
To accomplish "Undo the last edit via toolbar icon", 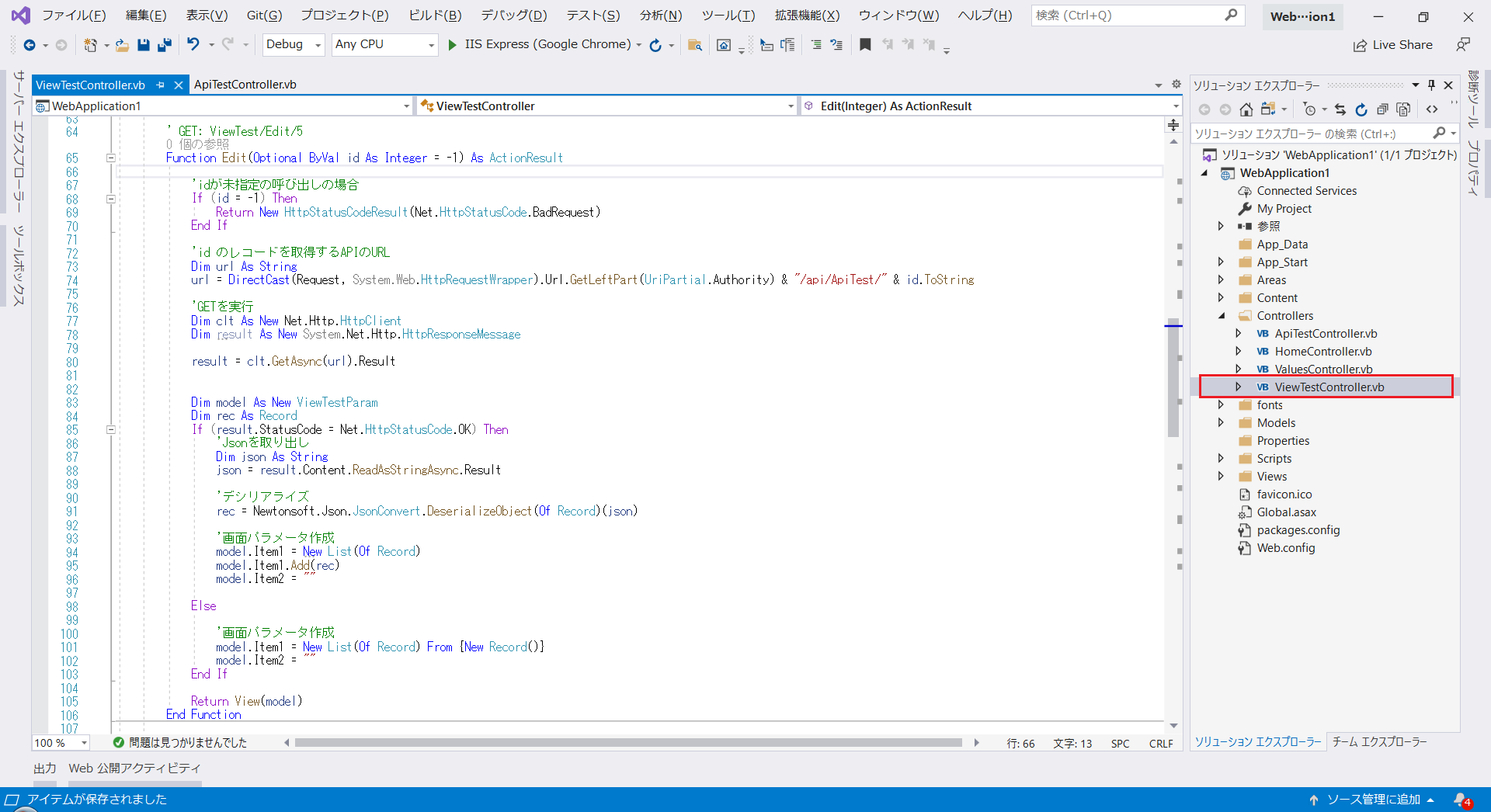I will click(193, 44).
